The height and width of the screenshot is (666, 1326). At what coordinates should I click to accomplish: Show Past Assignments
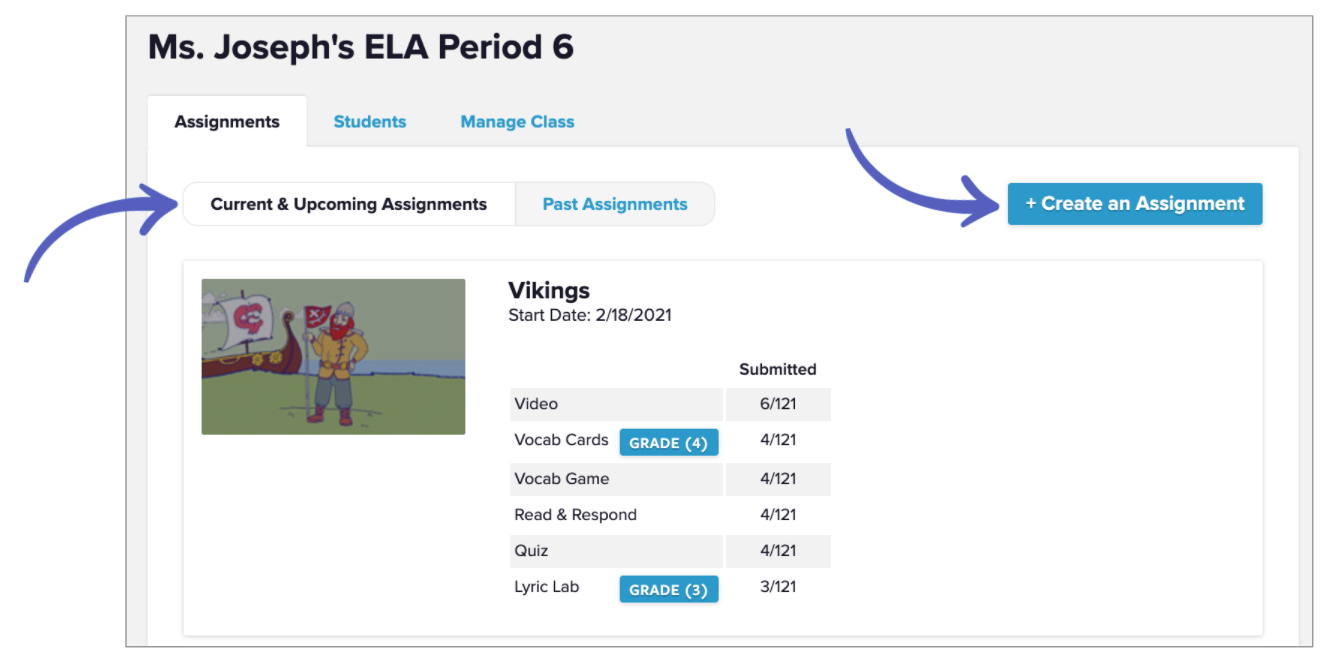(x=615, y=204)
